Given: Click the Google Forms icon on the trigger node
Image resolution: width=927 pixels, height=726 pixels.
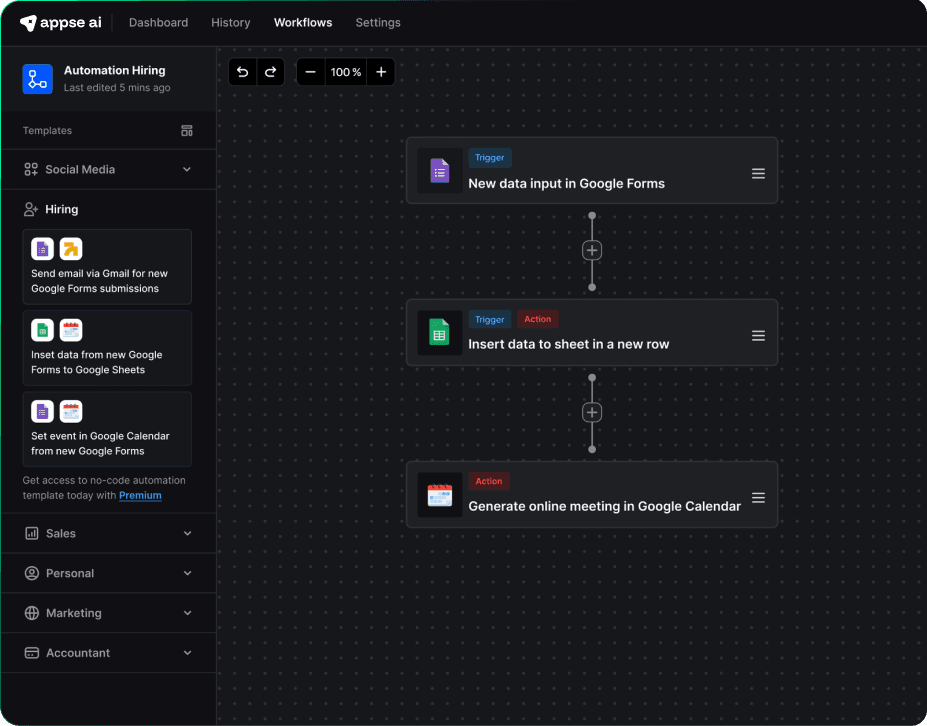Looking at the screenshot, I should 440,170.
